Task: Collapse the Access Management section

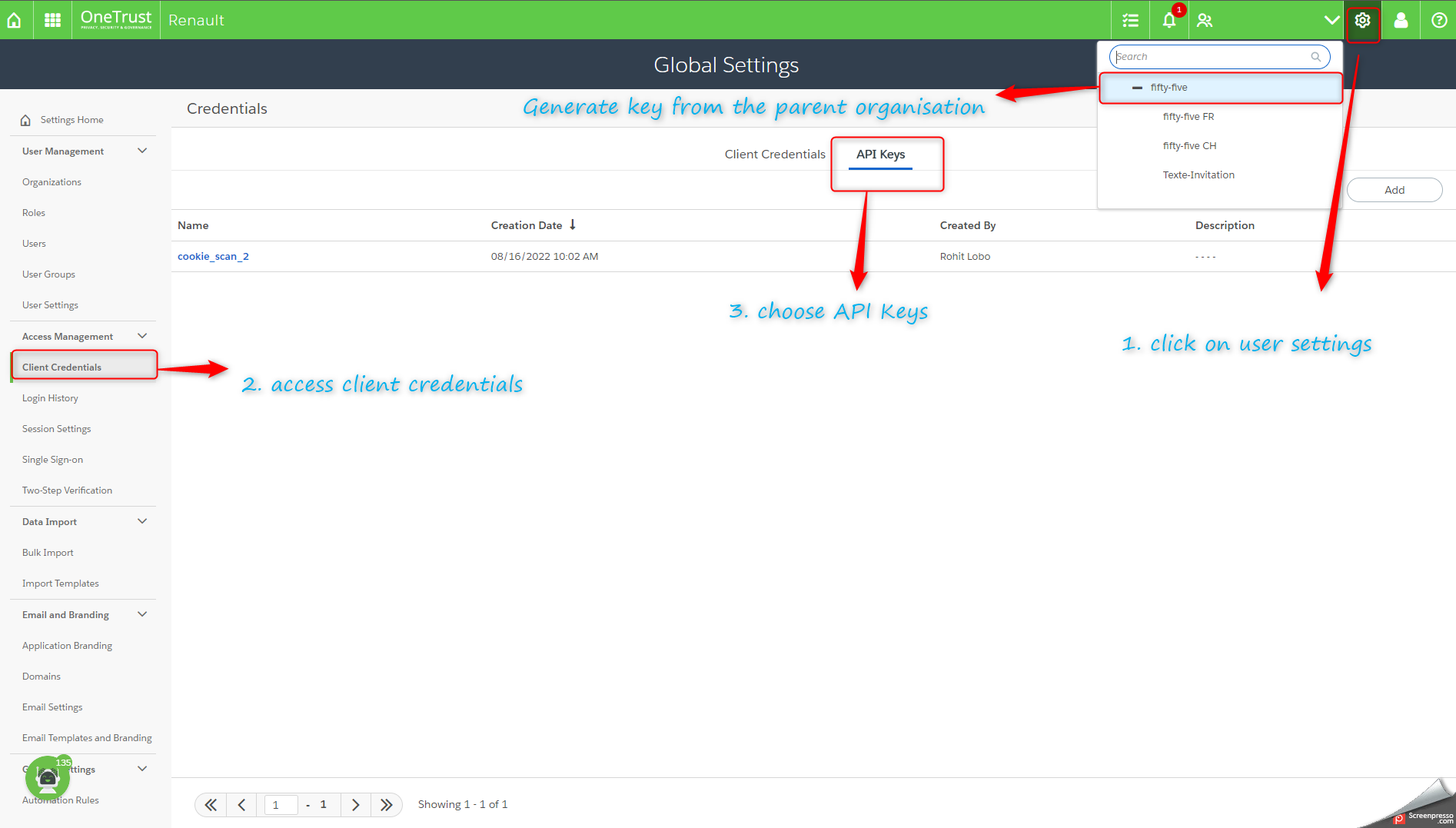Action: point(142,336)
